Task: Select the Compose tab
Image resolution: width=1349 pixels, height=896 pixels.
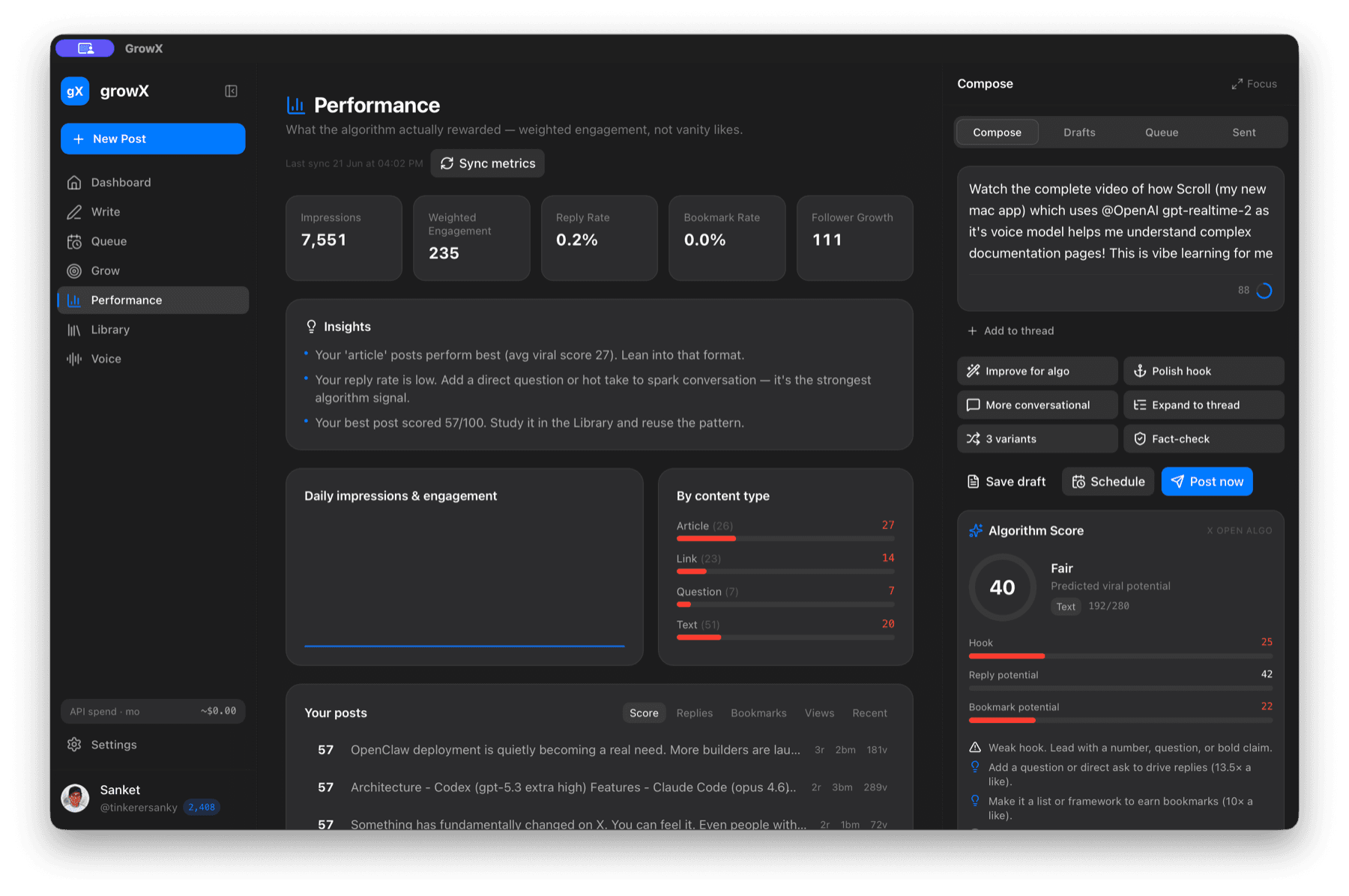Action: tap(998, 133)
